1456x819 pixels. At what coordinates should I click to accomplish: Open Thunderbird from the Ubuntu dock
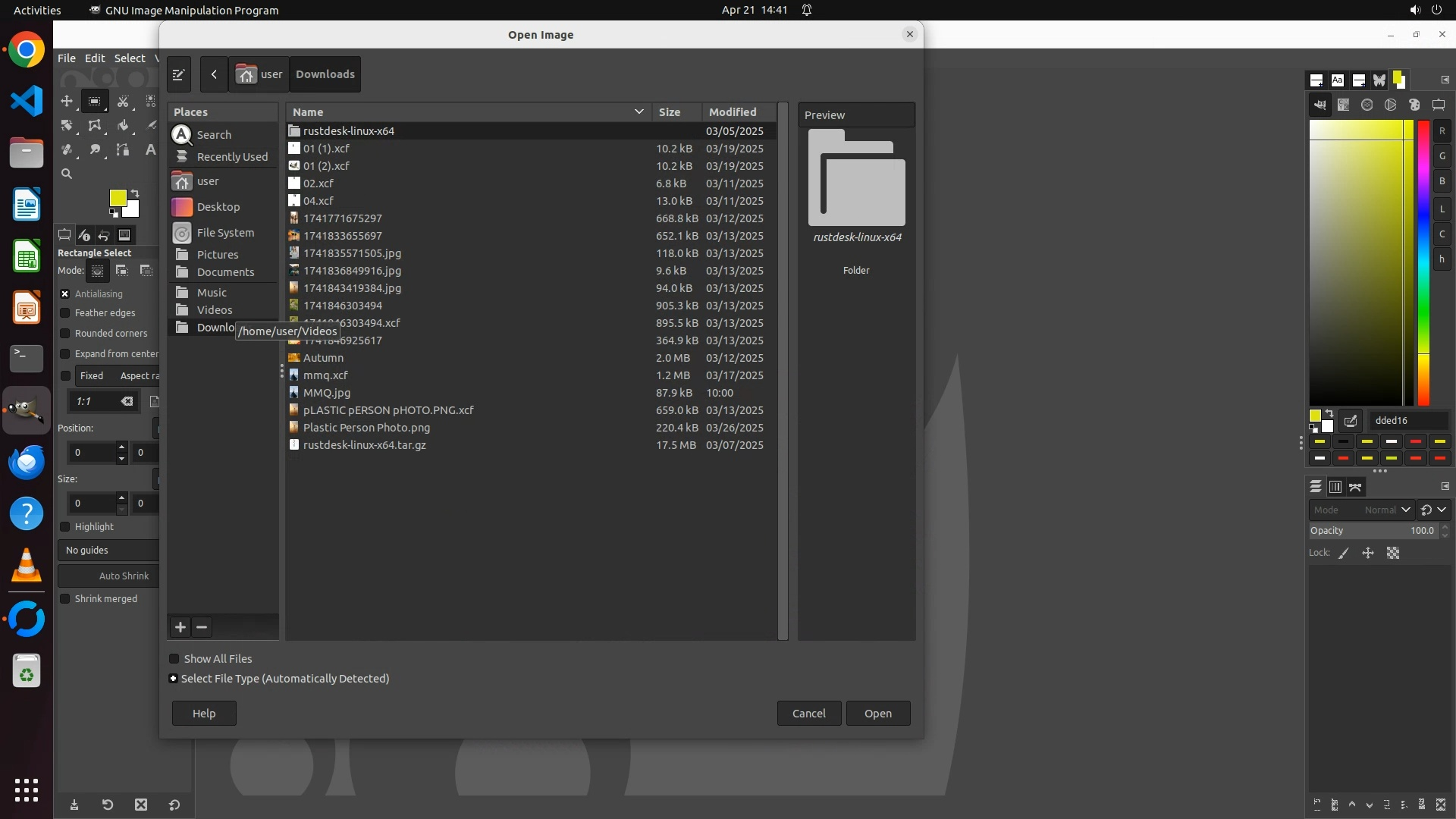(27, 462)
